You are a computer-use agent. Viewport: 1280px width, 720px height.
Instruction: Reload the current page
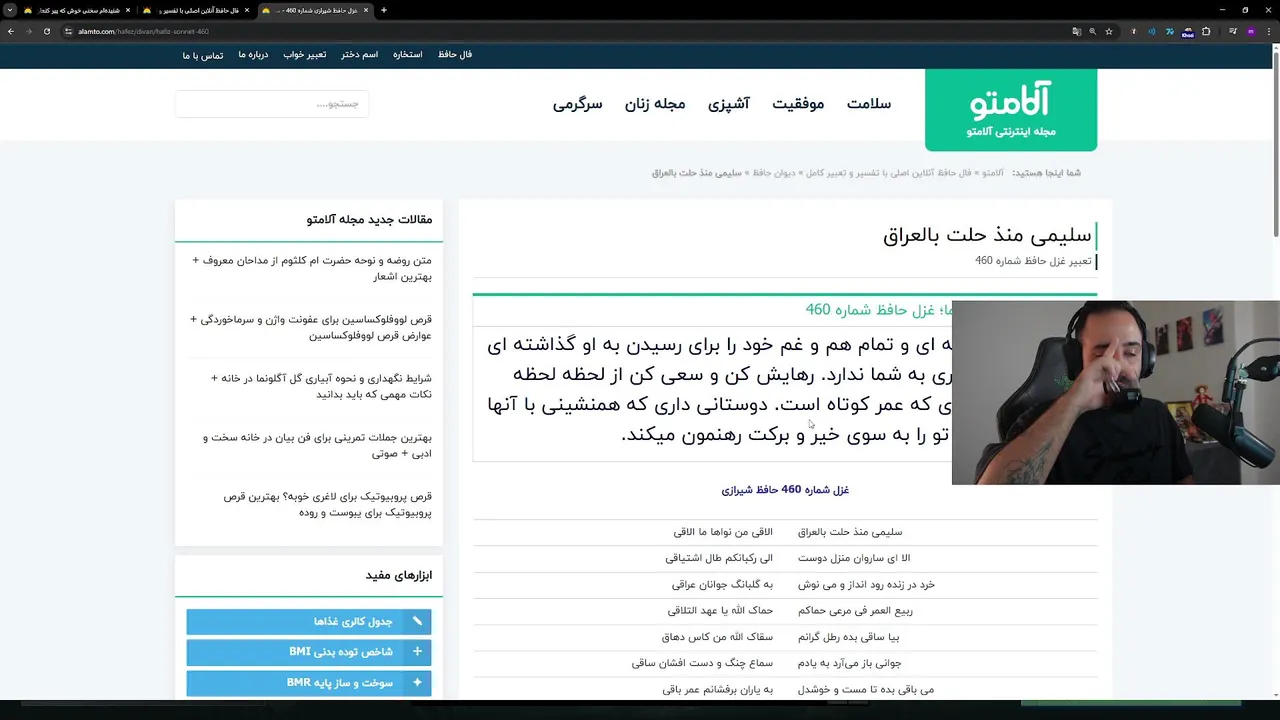pyautogui.click(x=46, y=31)
